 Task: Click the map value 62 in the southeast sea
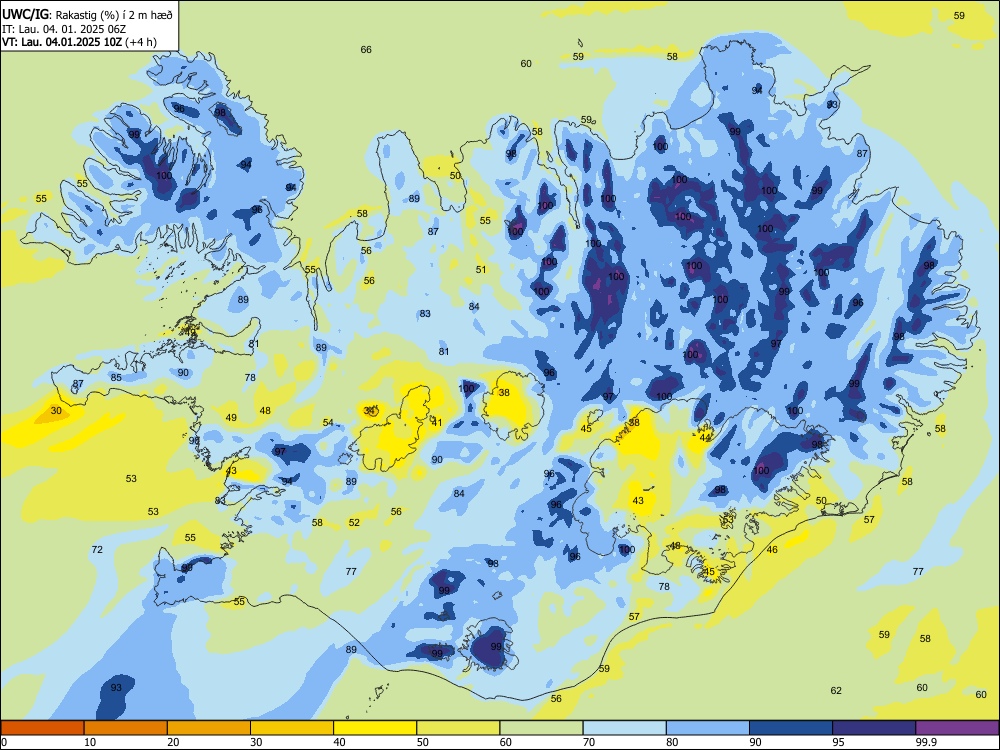[x=836, y=691]
